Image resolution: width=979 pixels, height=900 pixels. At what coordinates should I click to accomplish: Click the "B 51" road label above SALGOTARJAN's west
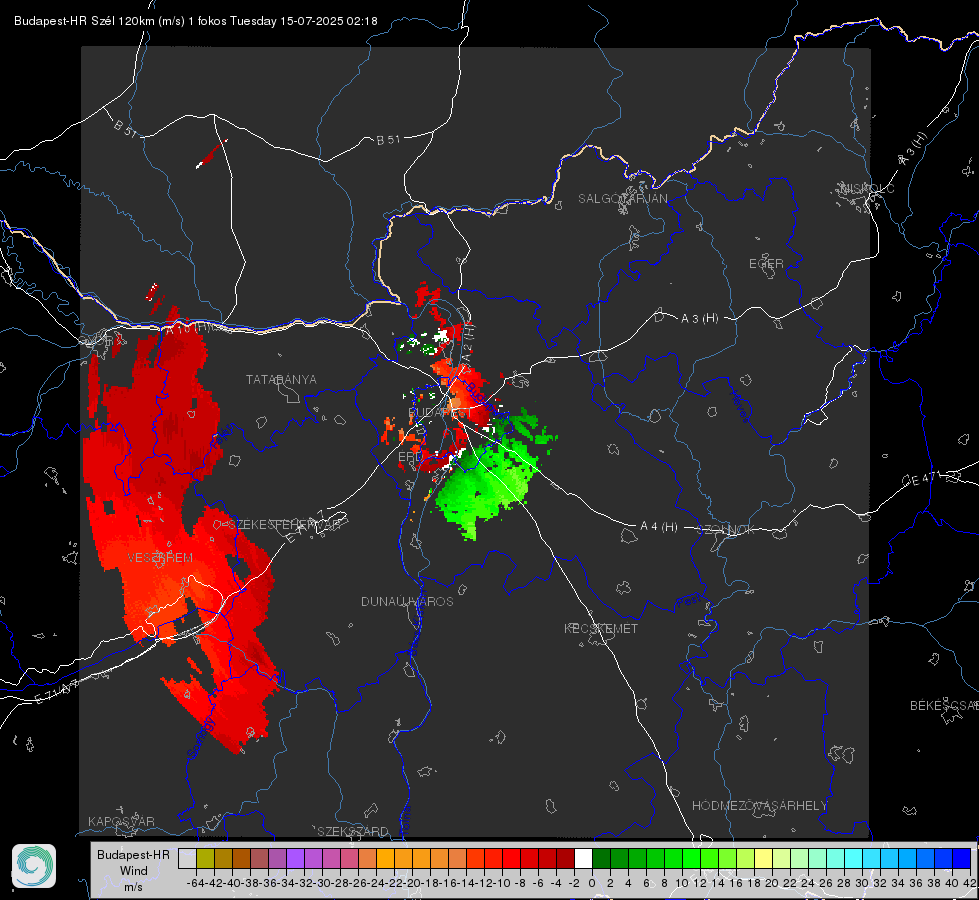click(x=388, y=140)
